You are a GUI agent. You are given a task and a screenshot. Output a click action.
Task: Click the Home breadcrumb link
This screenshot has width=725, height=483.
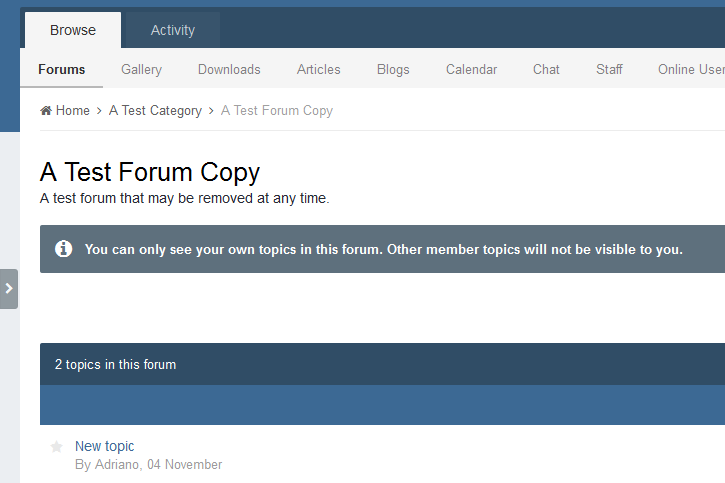click(x=73, y=111)
